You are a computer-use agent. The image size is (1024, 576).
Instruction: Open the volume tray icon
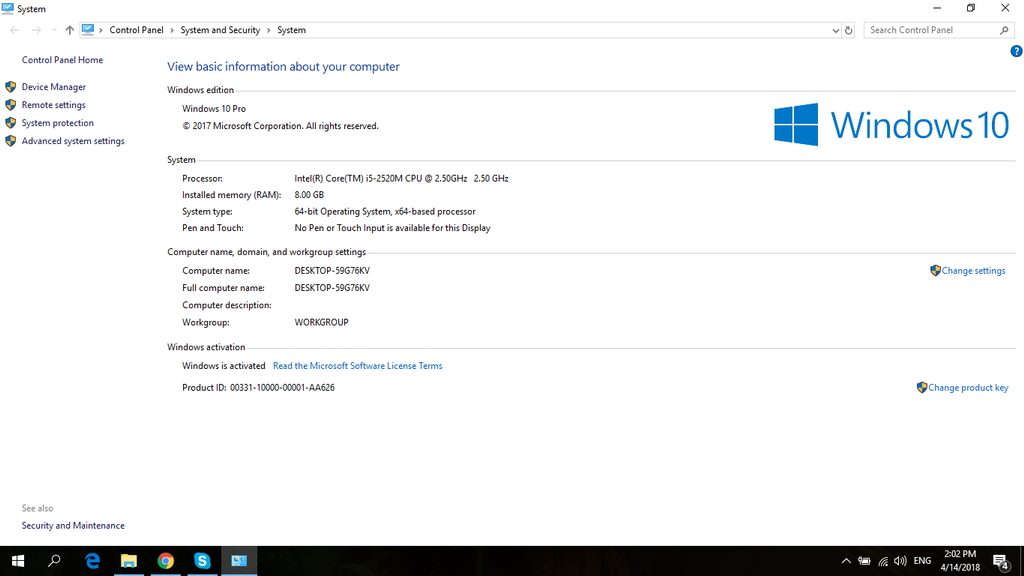(x=901, y=561)
